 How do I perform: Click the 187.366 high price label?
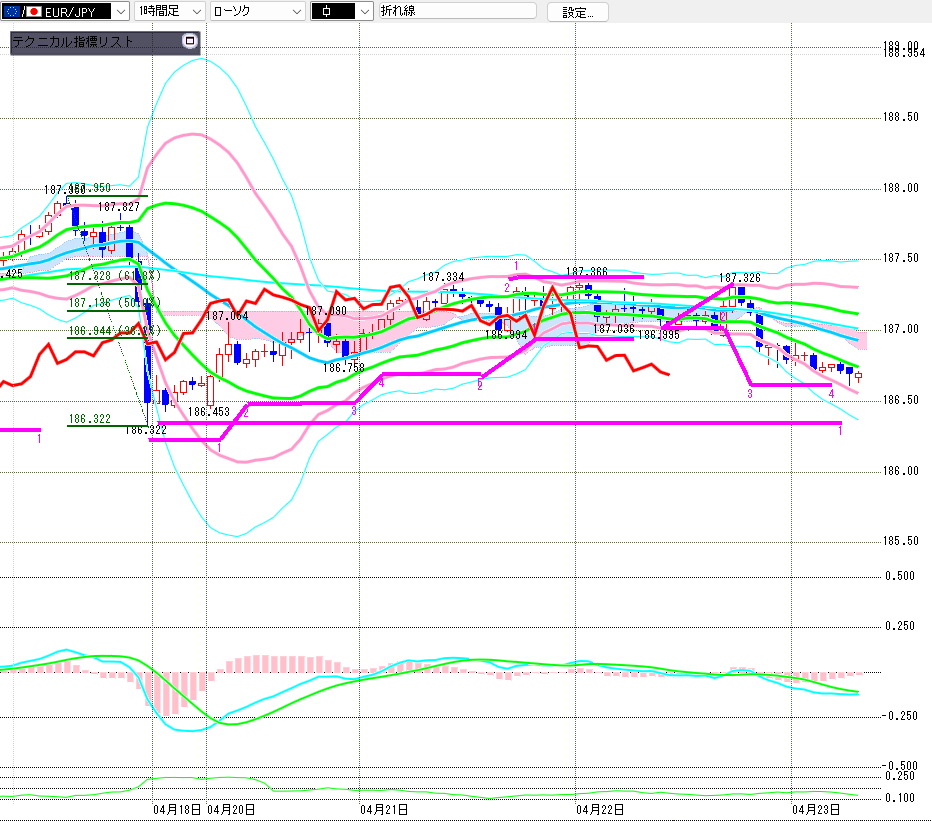(587, 271)
